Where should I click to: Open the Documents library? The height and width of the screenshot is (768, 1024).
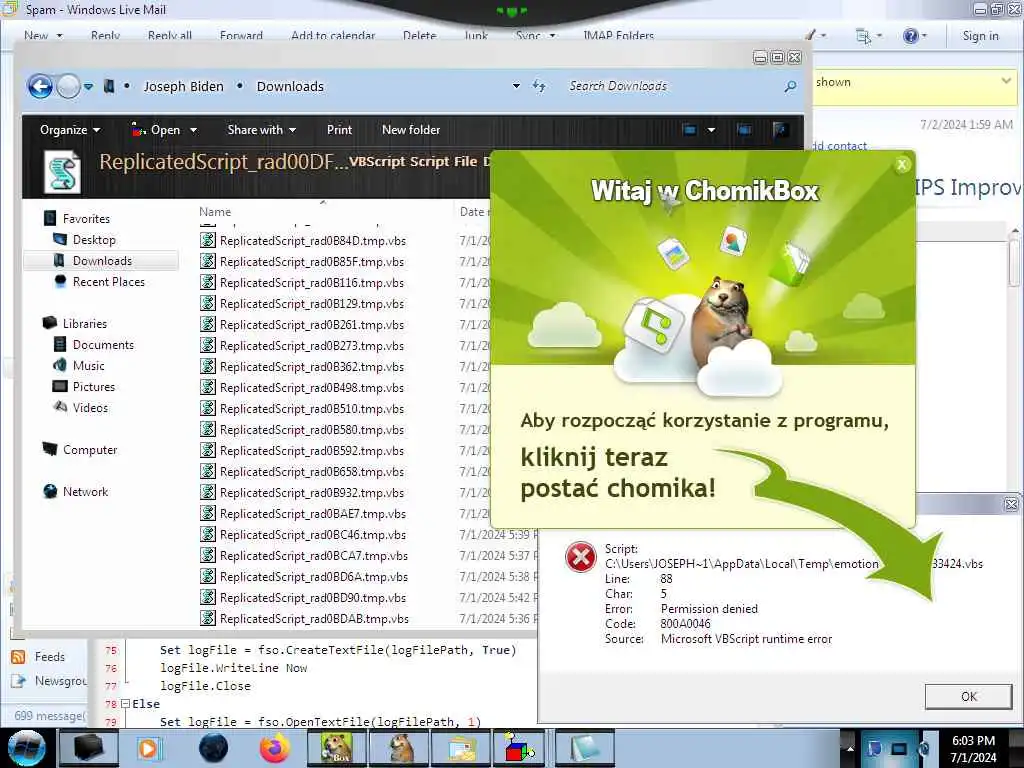(103, 345)
